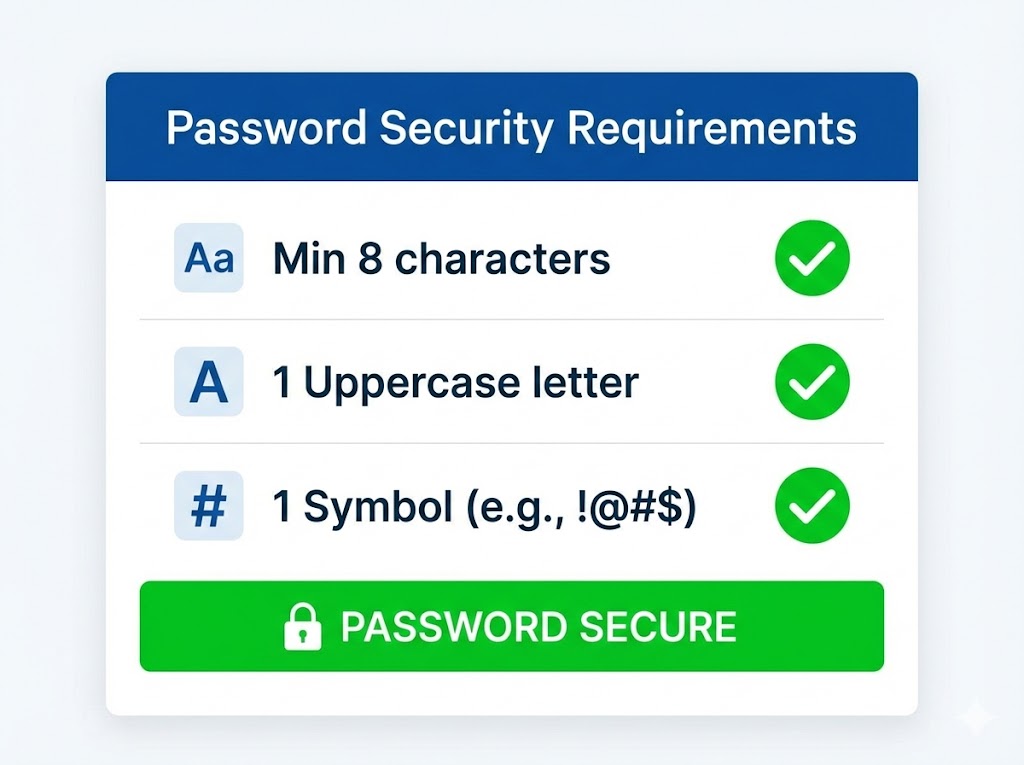Select the uppercase letter A icon
This screenshot has width=1024, height=765.
click(x=208, y=381)
